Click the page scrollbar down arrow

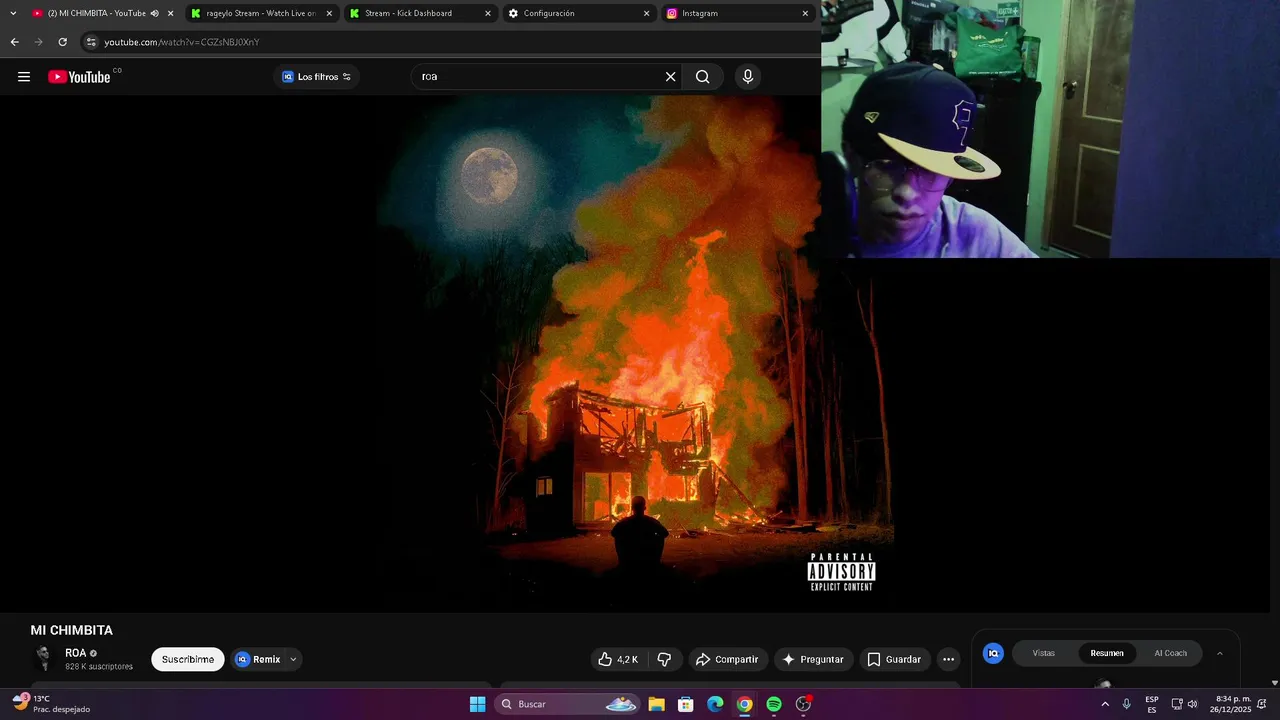[1274, 683]
